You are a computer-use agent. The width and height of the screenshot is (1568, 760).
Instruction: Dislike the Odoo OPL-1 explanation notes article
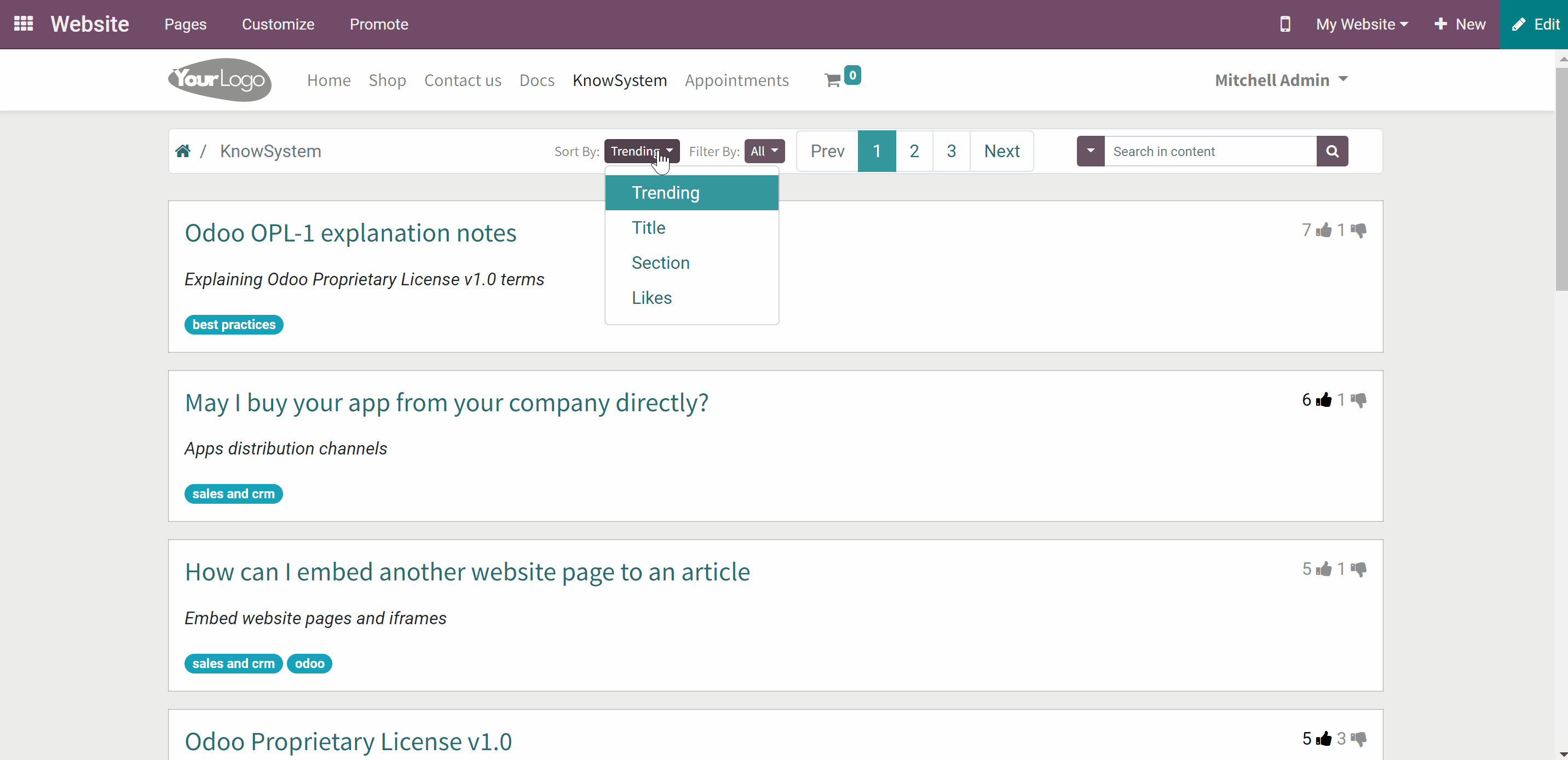1359,230
